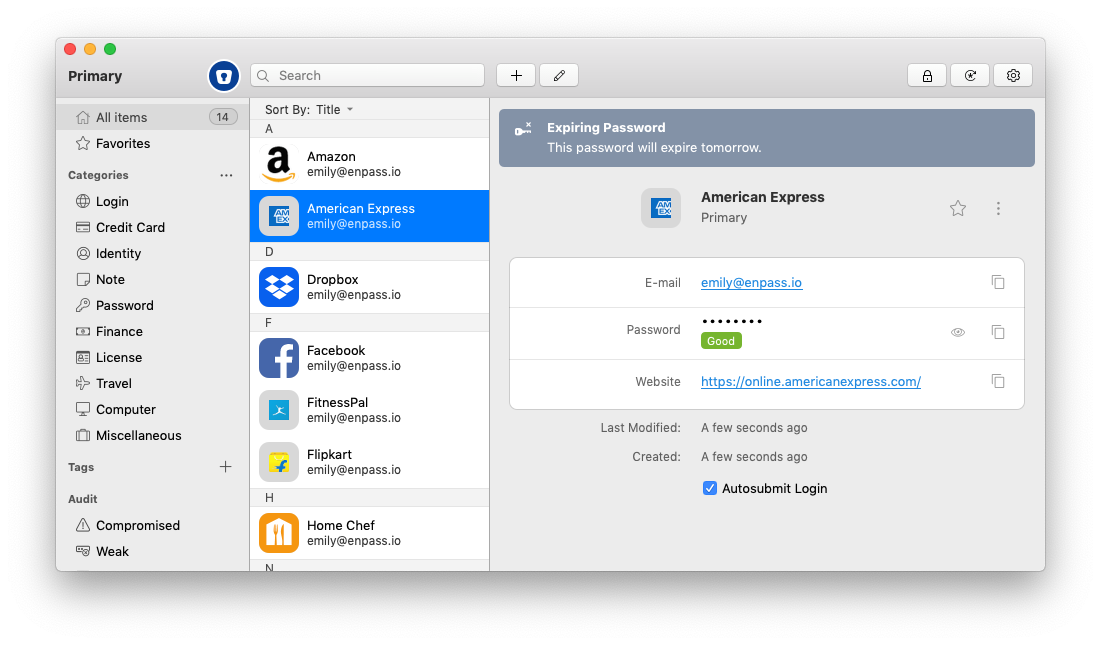1101x645 pixels.
Task: Select the Amazon item in list
Action: pyautogui.click(x=369, y=164)
